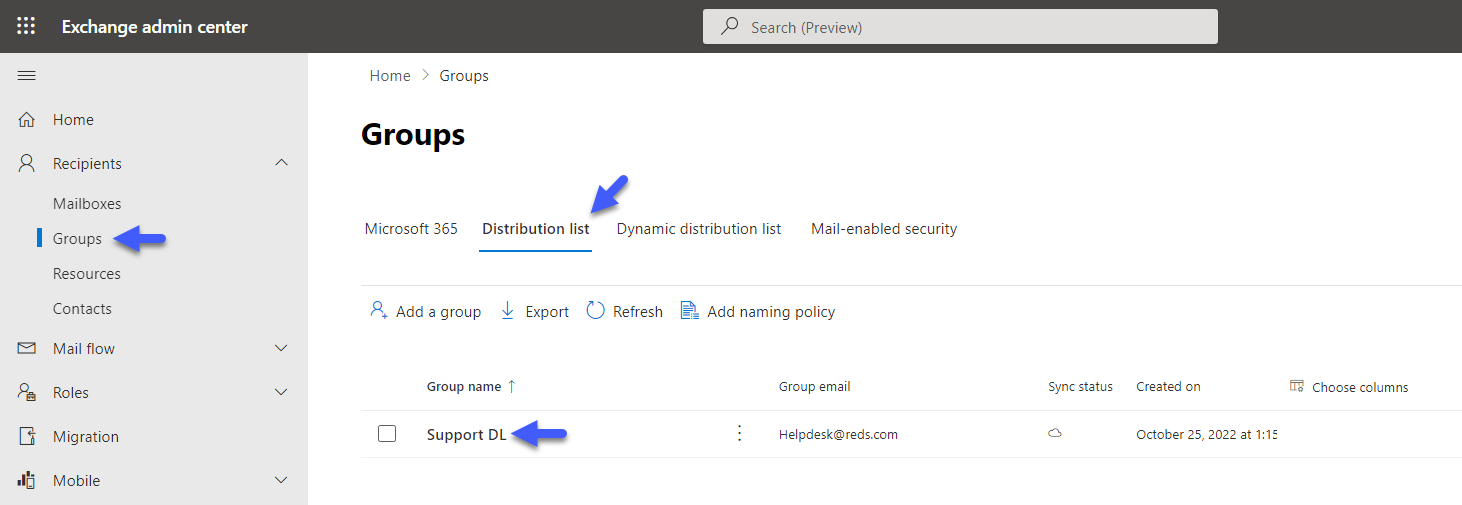Click the Migration label in sidebar
This screenshot has width=1462, height=505.
[x=86, y=436]
